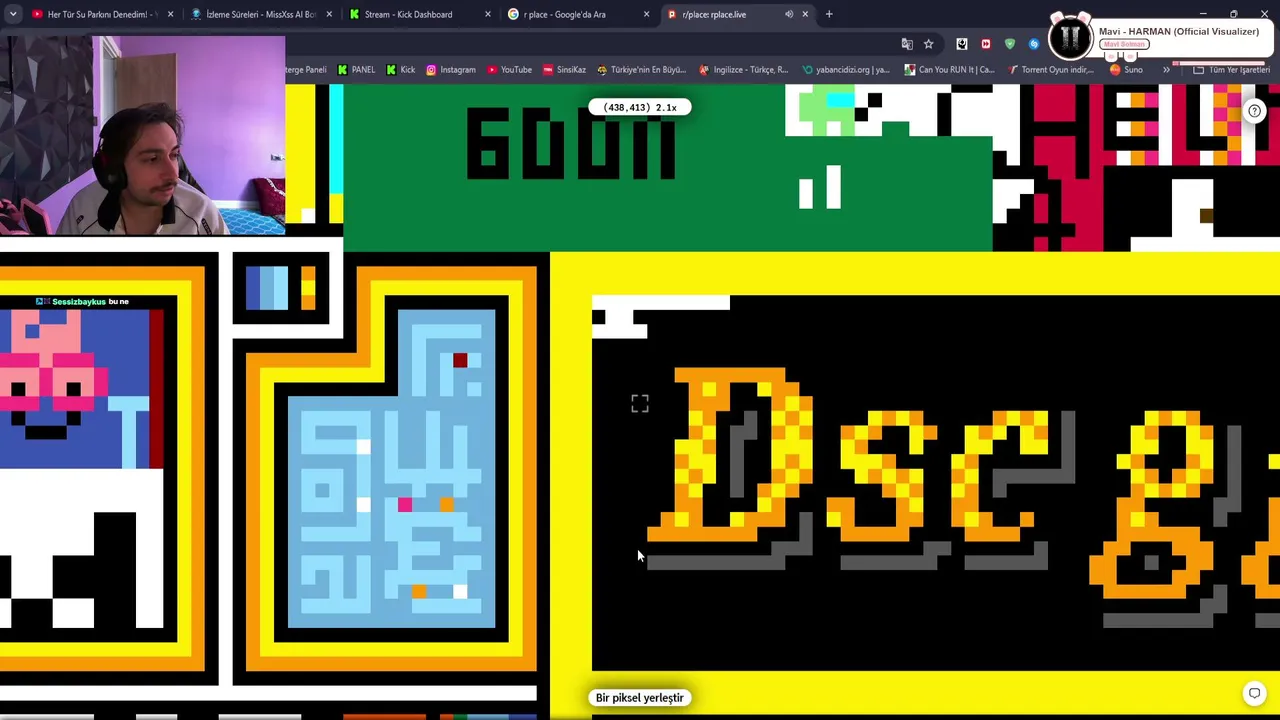Bookmark this page with the star icon
The height and width of the screenshot is (720, 1280).
click(x=929, y=44)
